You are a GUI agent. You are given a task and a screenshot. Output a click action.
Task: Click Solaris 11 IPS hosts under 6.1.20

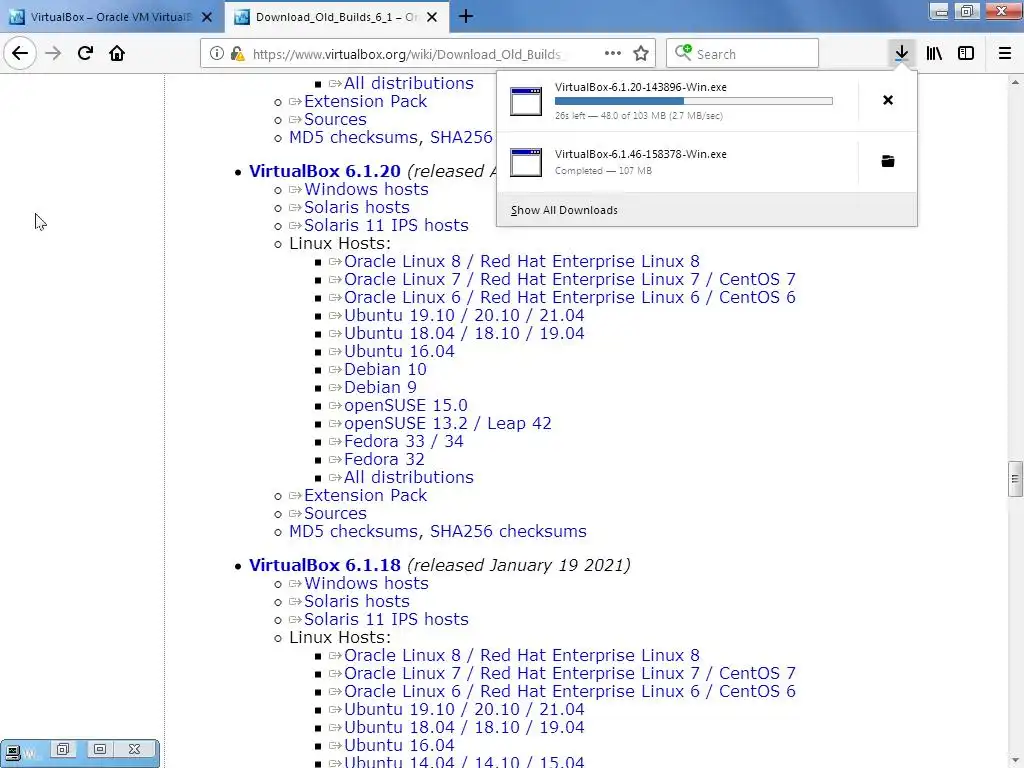click(x=386, y=225)
